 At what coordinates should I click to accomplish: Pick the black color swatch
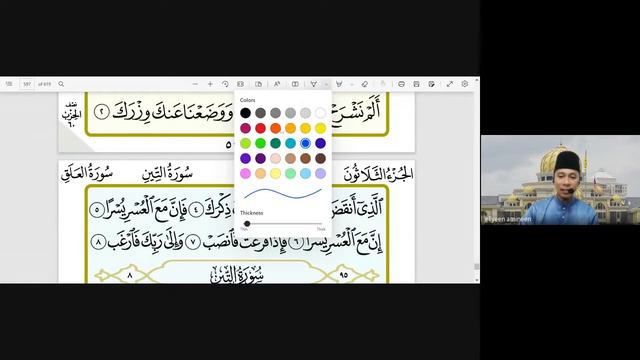pos(245,113)
